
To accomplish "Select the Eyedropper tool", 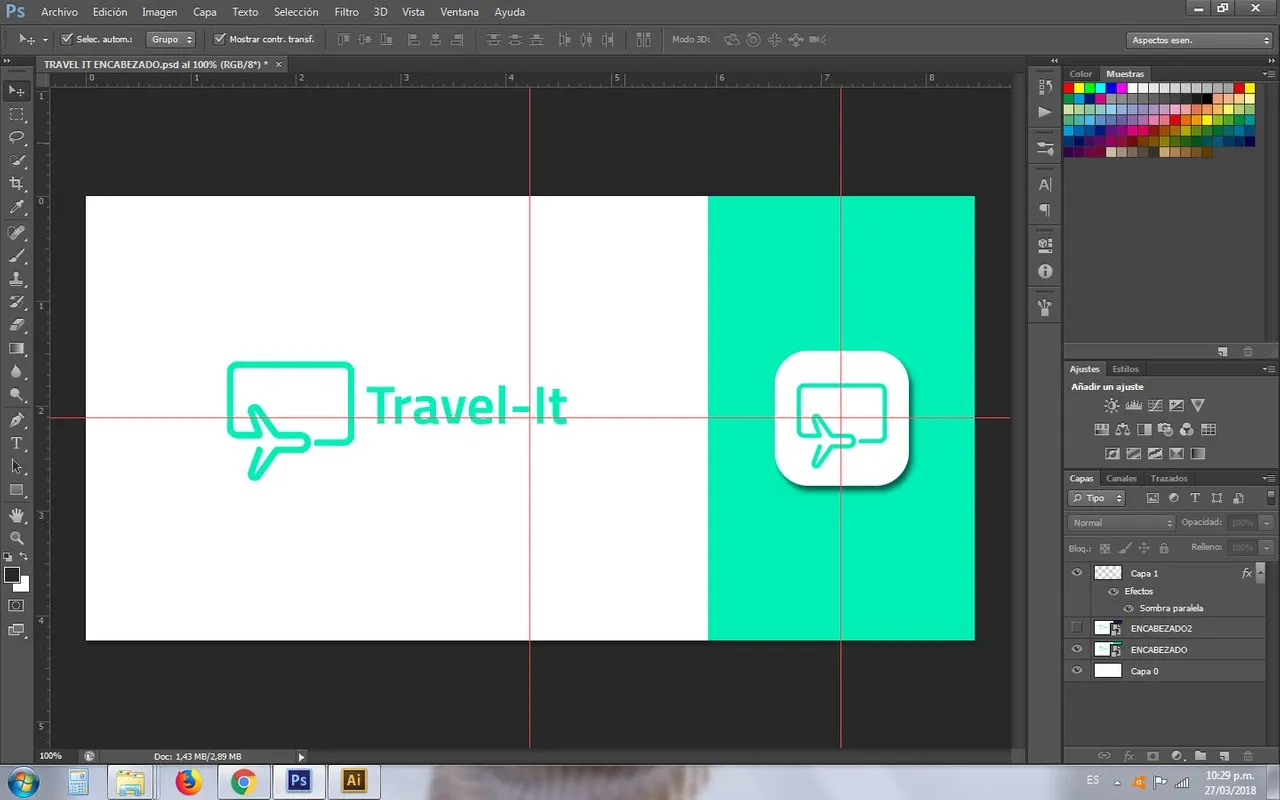I will click(16, 207).
